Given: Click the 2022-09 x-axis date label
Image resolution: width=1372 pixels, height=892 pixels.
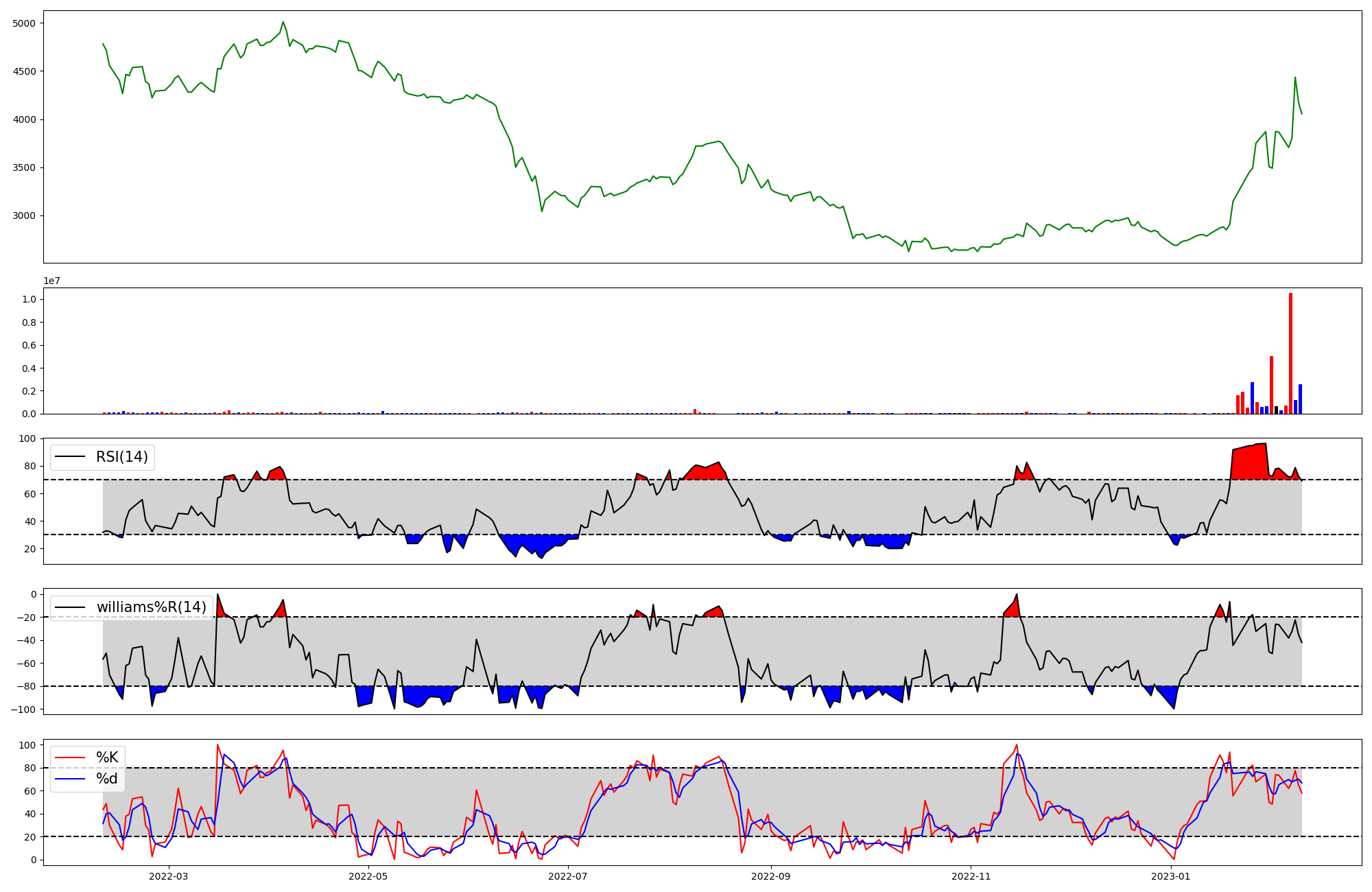Looking at the screenshot, I should pyautogui.click(x=771, y=876).
